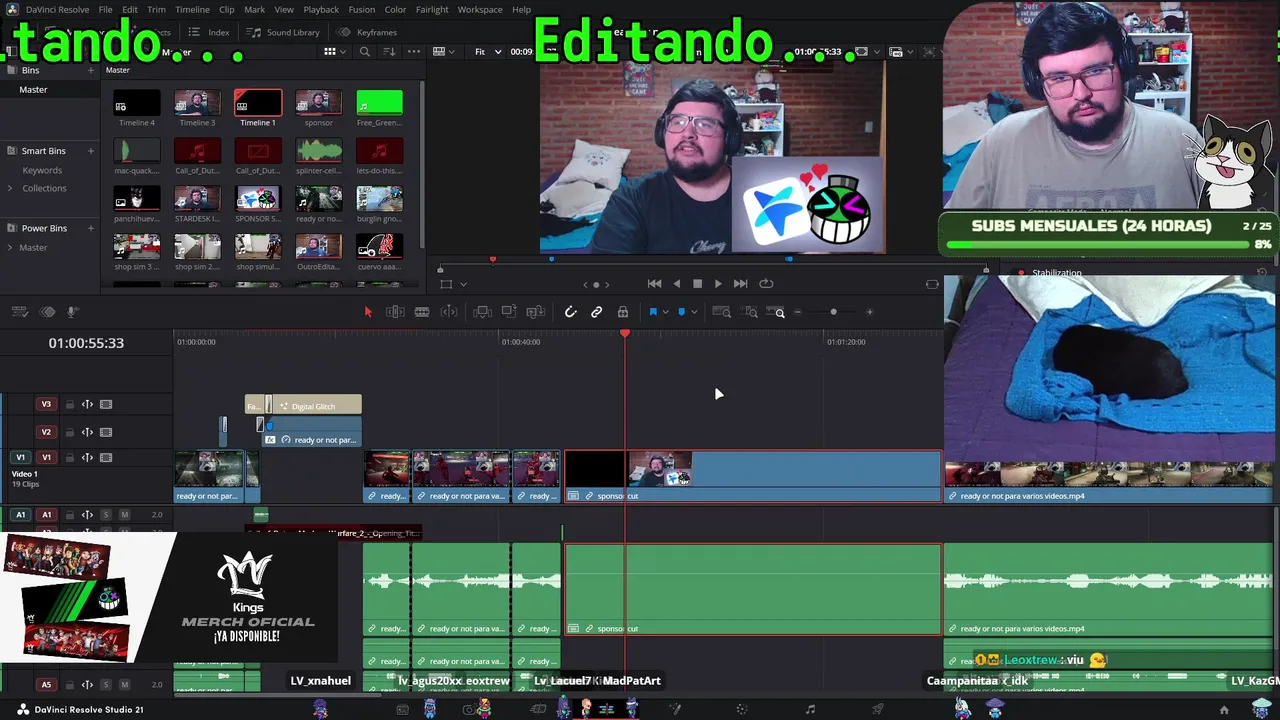The height and width of the screenshot is (720, 1280).
Task: Click the timeline playhead marker
Action: pyautogui.click(x=625, y=333)
